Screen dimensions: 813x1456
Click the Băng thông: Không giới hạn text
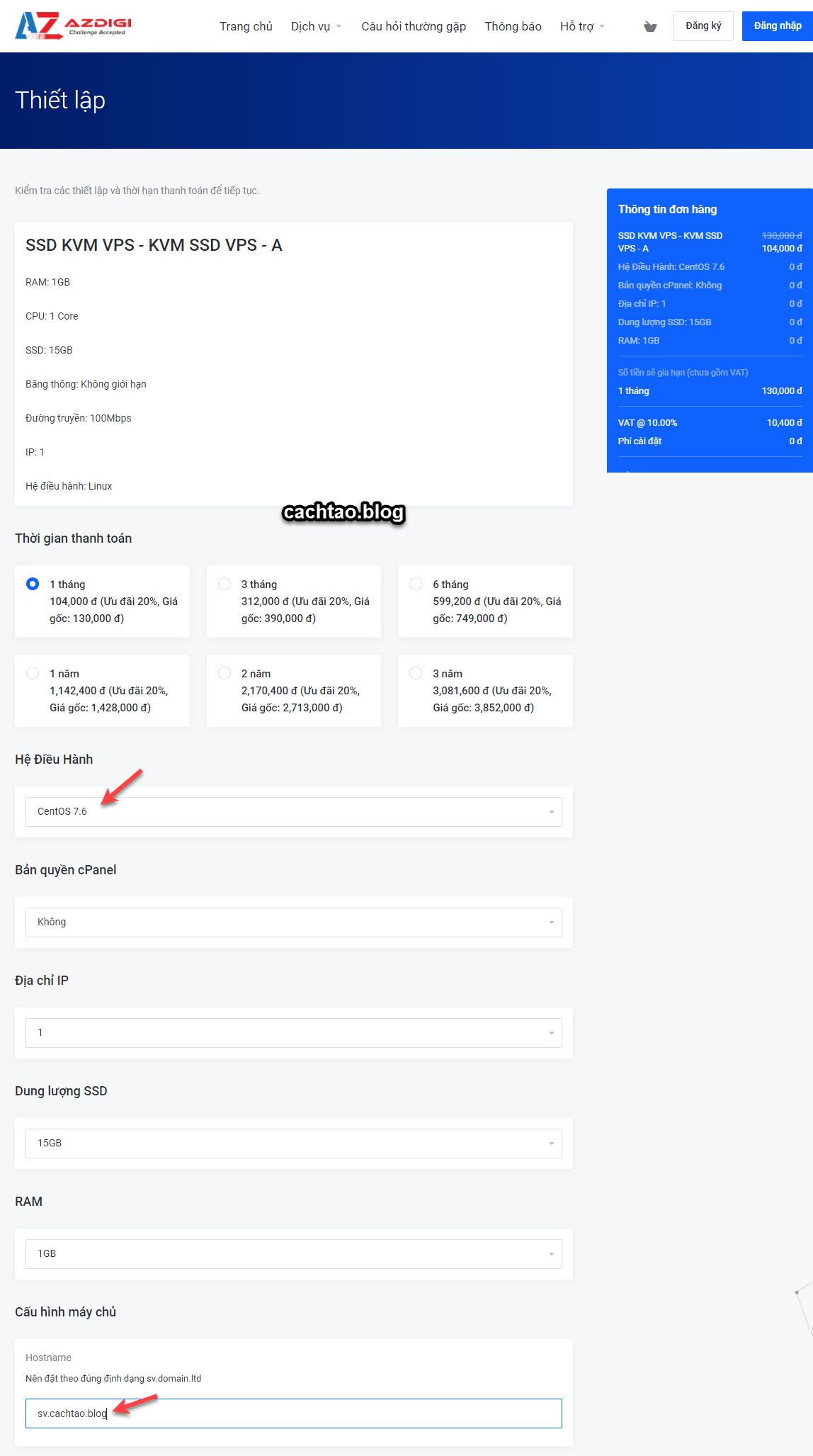point(86,384)
